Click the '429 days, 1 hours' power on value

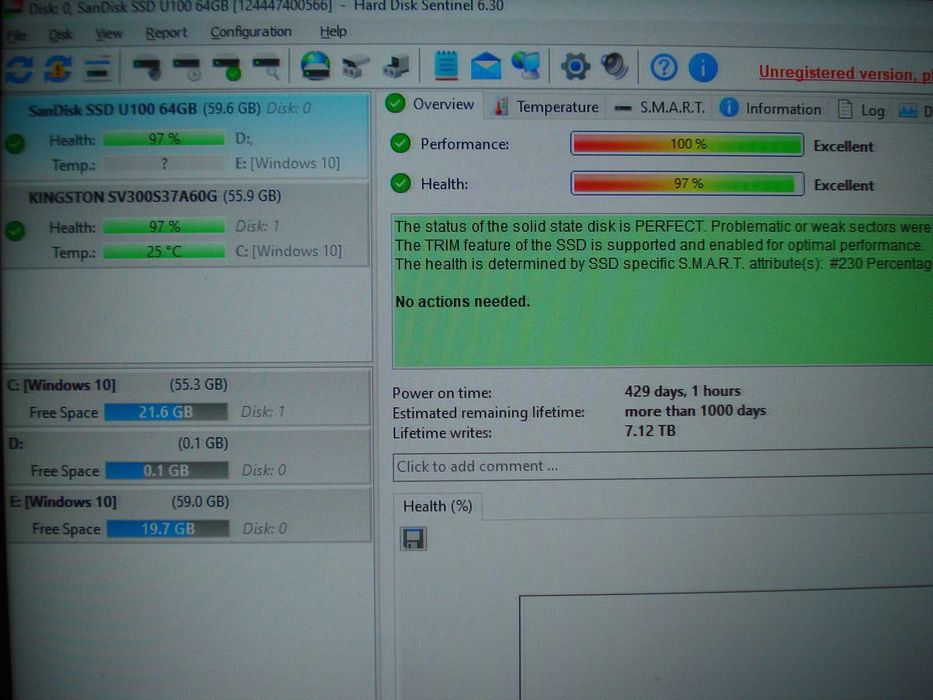click(682, 391)
